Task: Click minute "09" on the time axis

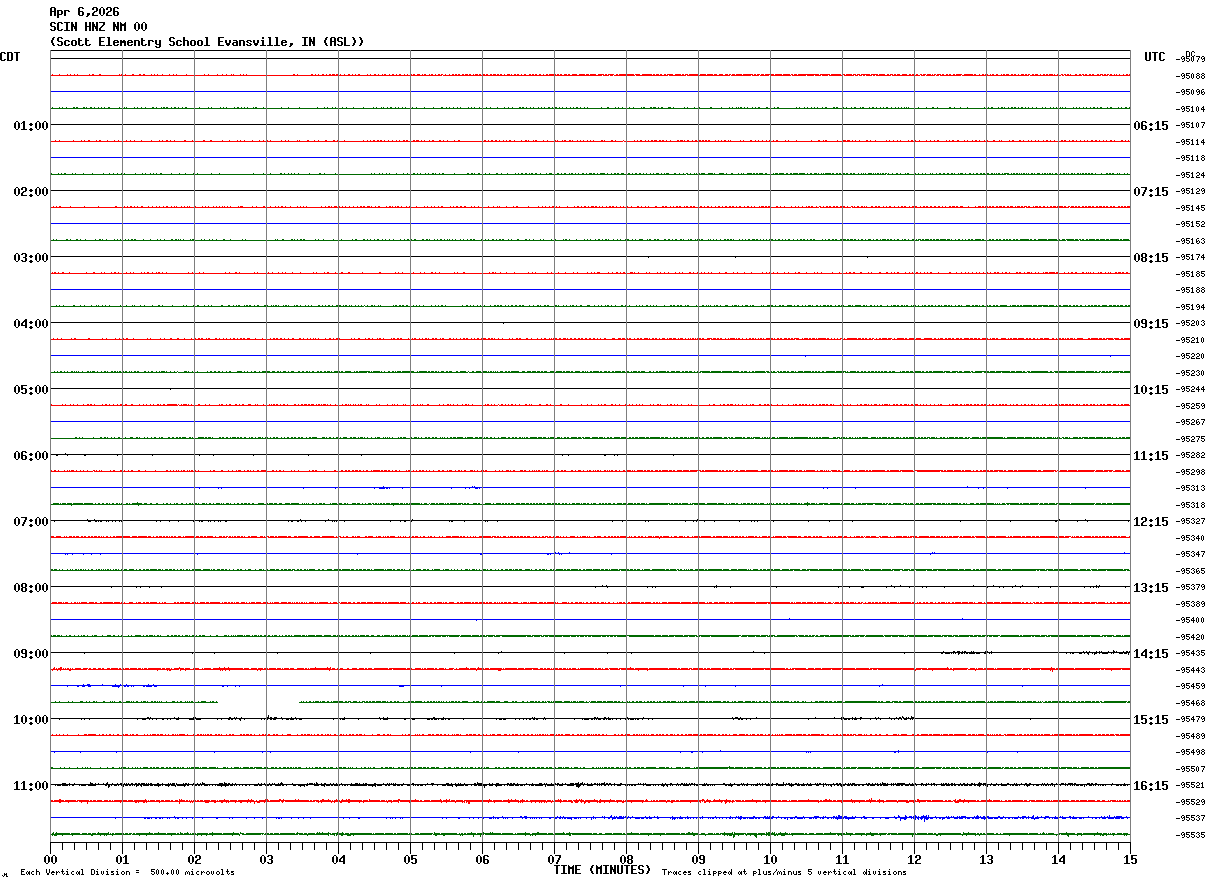Action: (x=698, y=860)
